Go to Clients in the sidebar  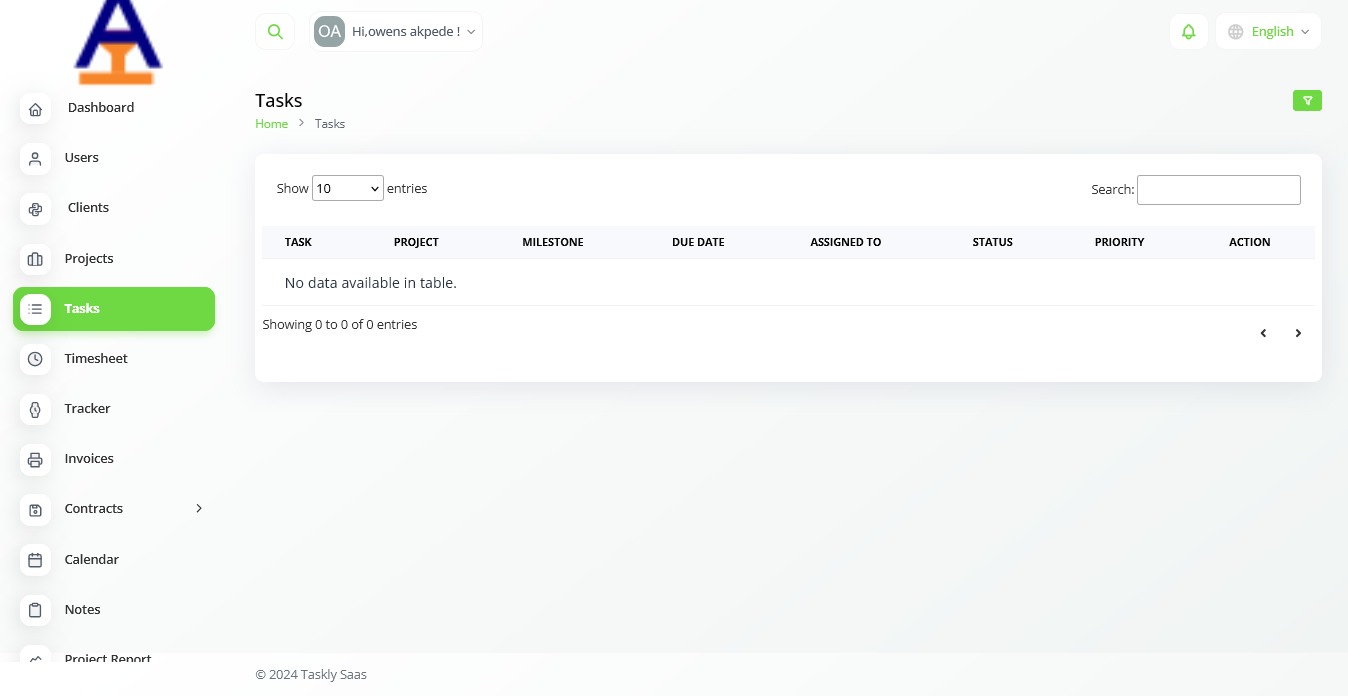pos(88,208)
